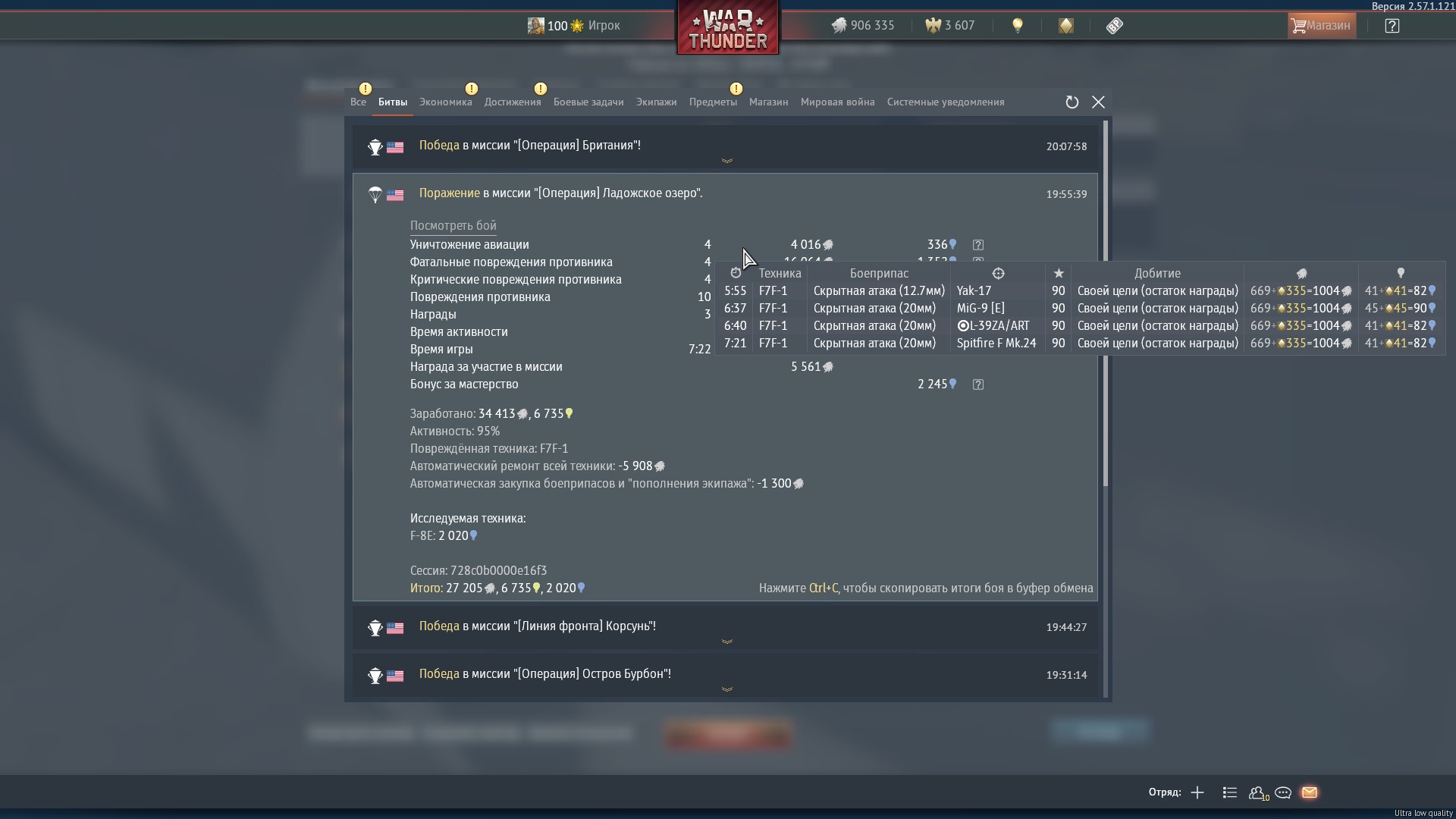Switch to the Экономика tab
Image resolution: width=1456 pixels, height=819 pixels.
[446, 102]
